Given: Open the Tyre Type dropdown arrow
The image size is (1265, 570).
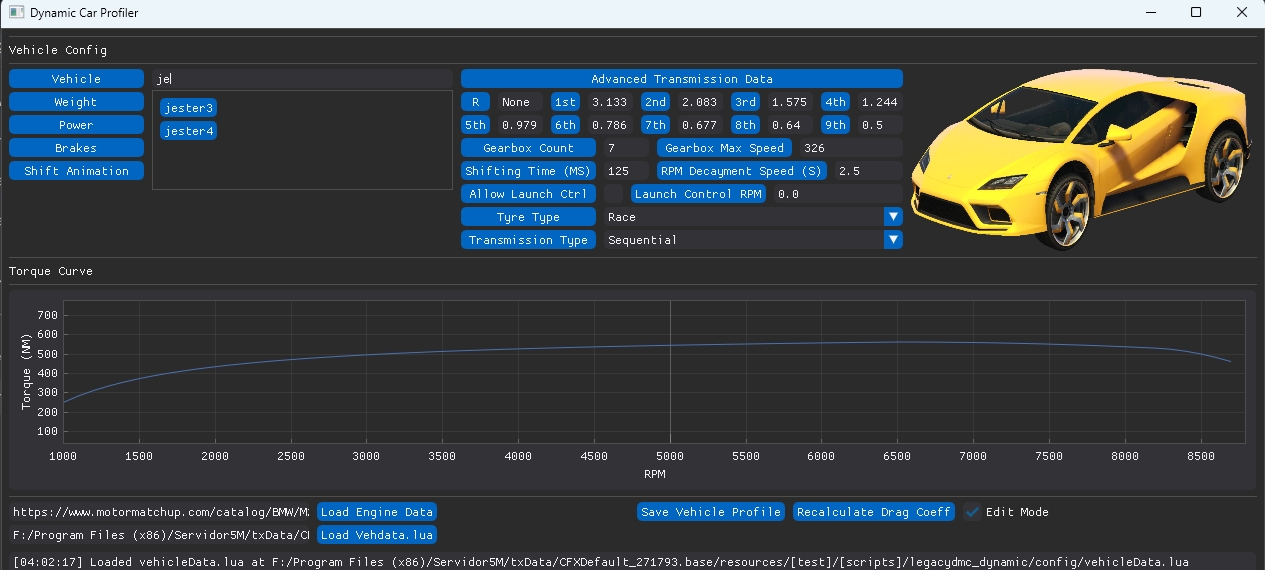Looking at the screenshot, I should (893, 217).
